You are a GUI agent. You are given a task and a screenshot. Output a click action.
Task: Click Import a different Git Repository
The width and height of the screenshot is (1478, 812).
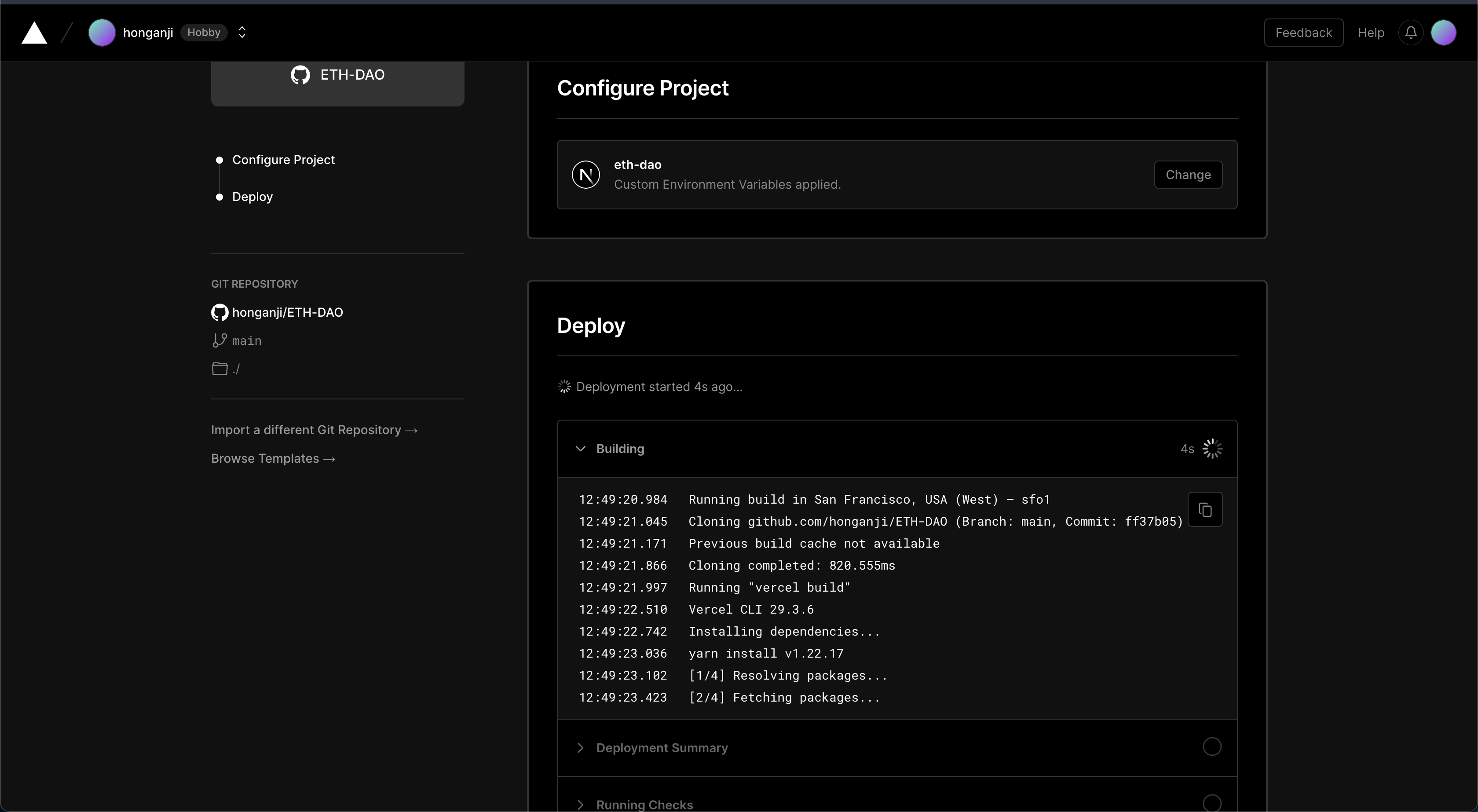click(315, 430)
